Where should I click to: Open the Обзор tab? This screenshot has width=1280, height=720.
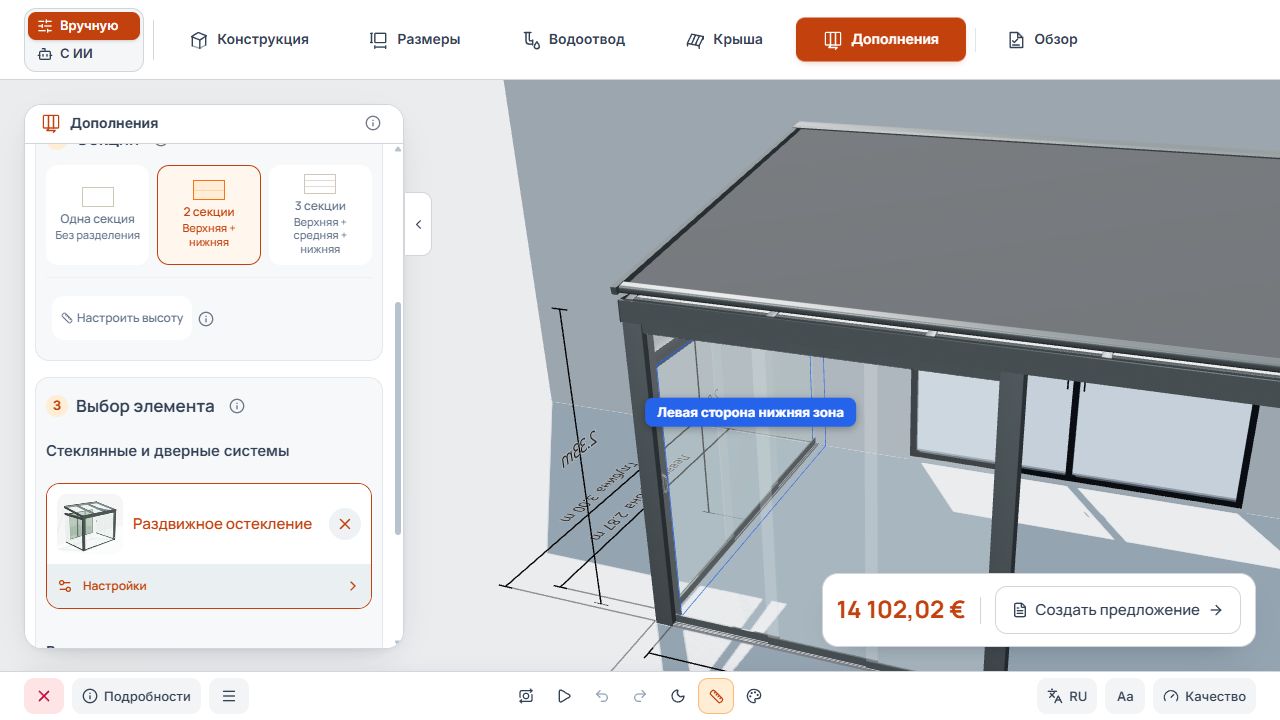1043,40
